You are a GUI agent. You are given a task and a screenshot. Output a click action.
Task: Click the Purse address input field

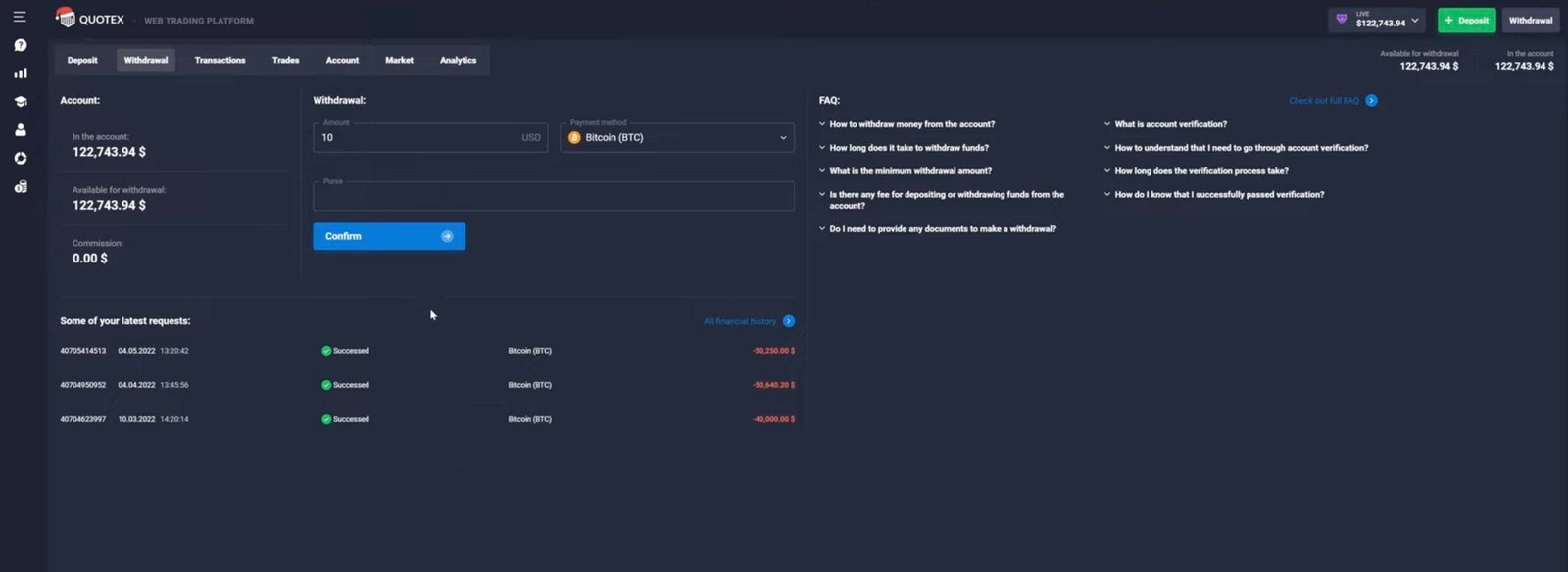tap(554, 196)
